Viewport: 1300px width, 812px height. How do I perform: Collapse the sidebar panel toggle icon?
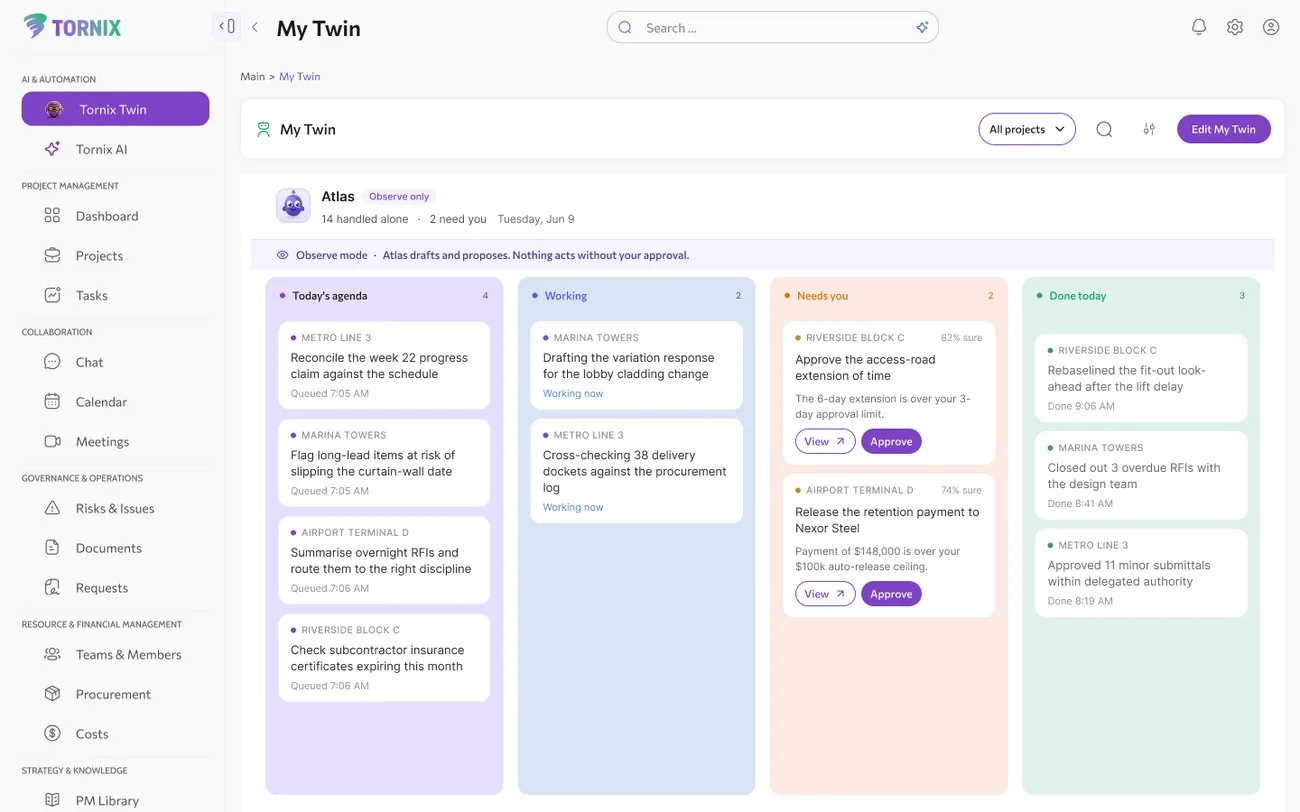click(x=227, y=27)
